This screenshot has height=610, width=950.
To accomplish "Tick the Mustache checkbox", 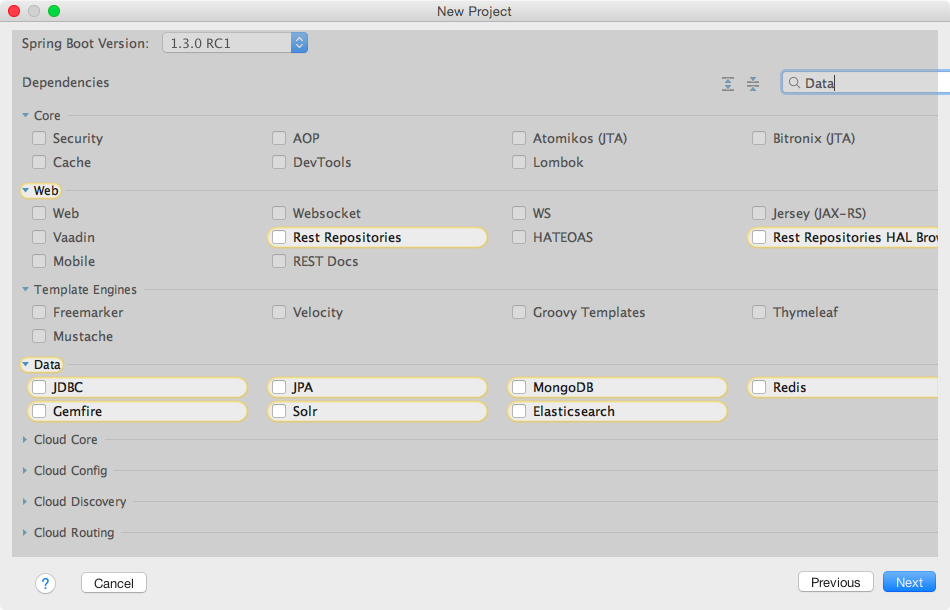I will pyautogui.click(x=39, y=336).
